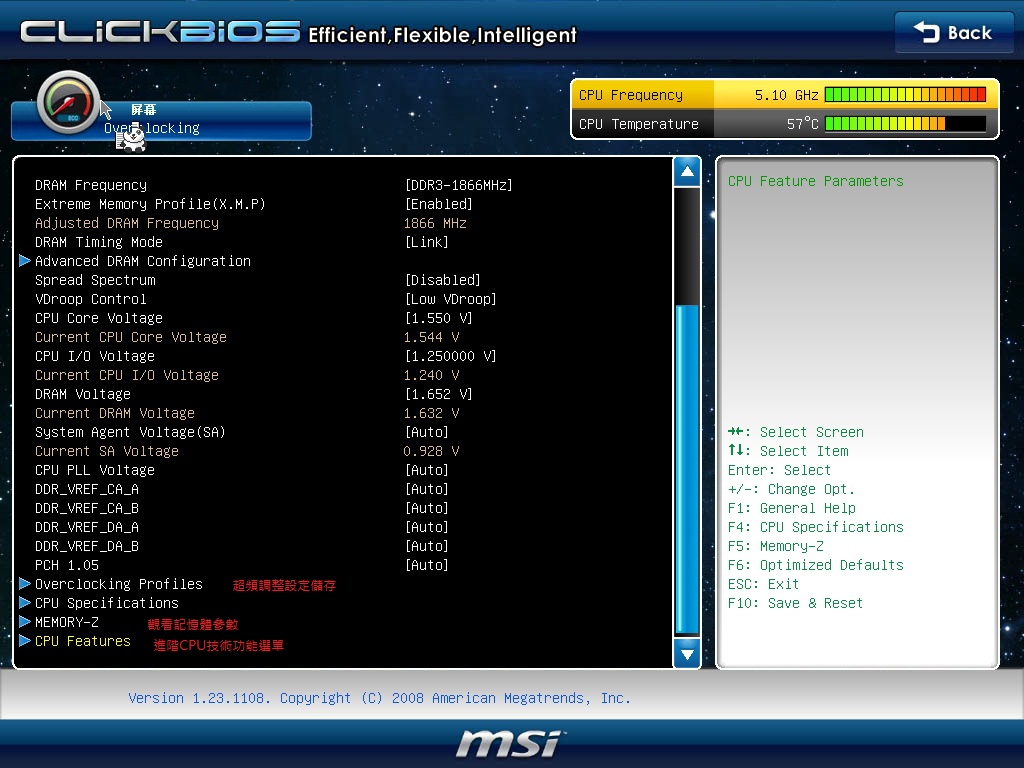Expand MEMORY-Z arrow

point(25,621)
